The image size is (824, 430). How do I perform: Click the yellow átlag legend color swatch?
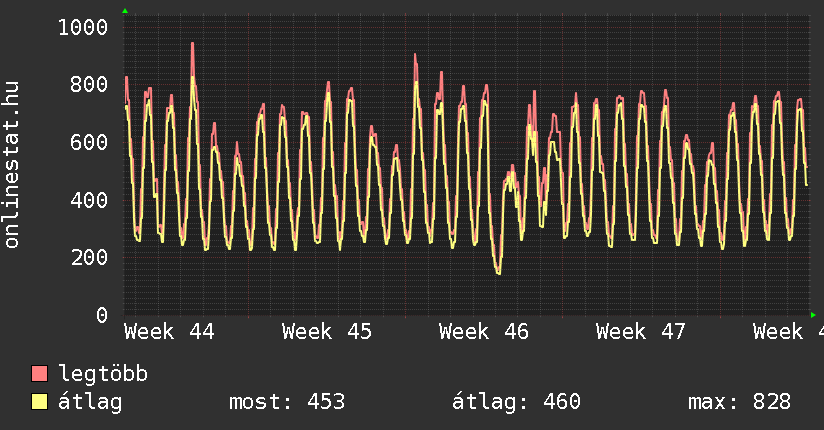(40, 402)
